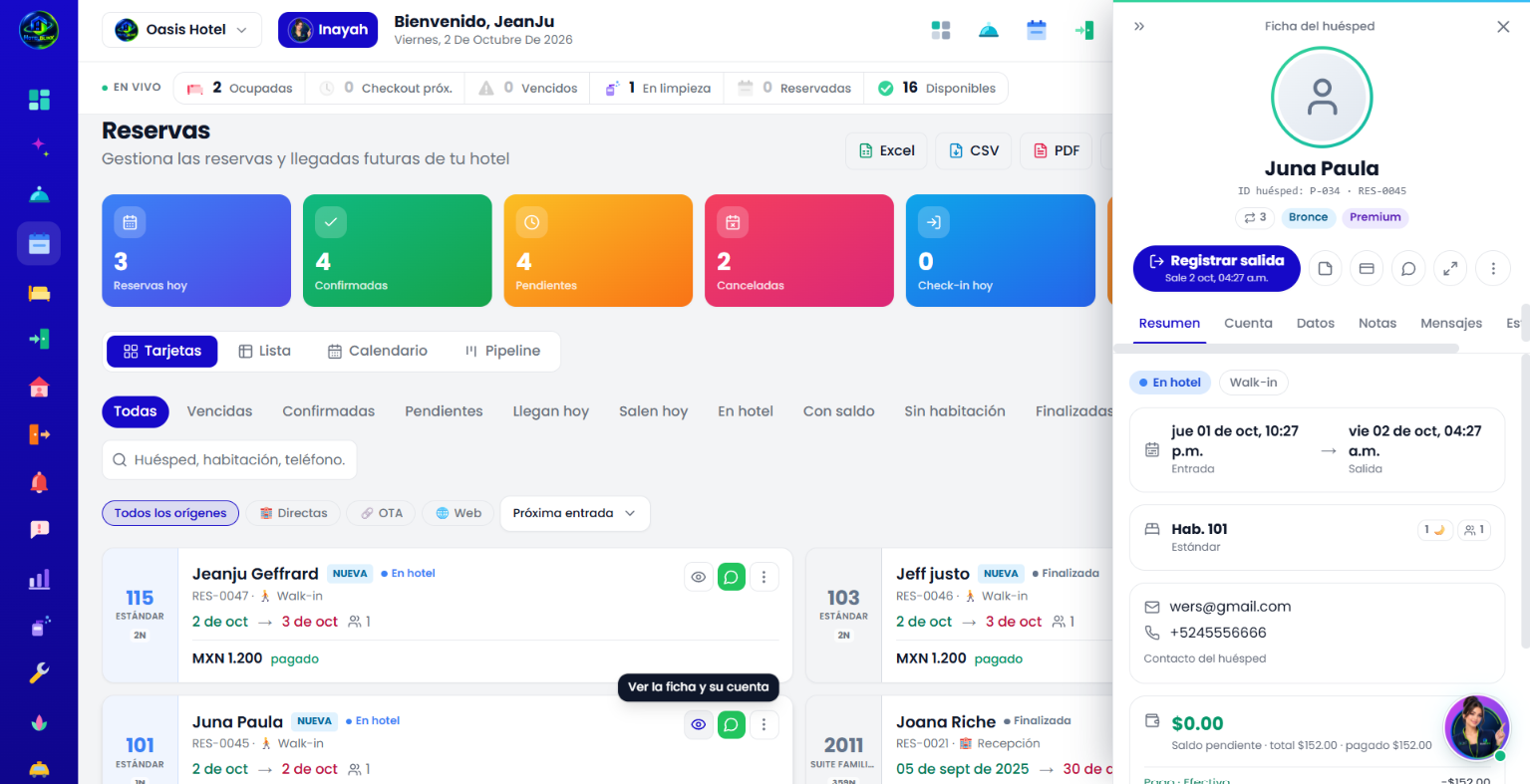The width and height of the screenshot is (1530, 784).
Task: Export reservations with the PDF button
Action: click(1057, 150)
